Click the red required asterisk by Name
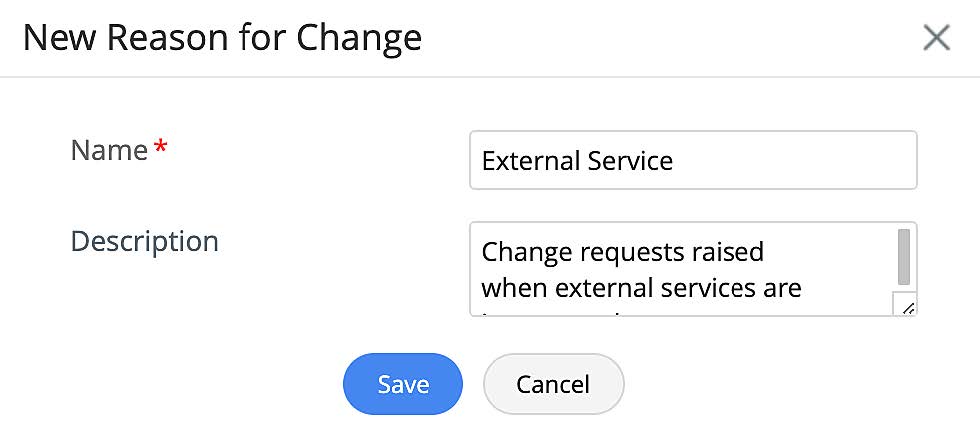980x439 pixels. tap(161, 151)
